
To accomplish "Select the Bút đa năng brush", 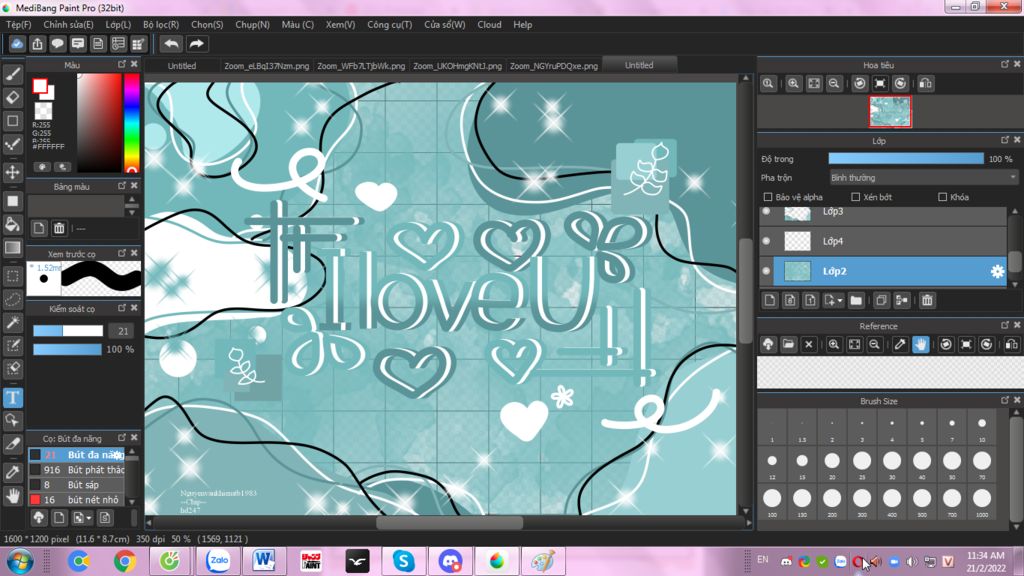I will pyautogui.click(x=76, y=455).
